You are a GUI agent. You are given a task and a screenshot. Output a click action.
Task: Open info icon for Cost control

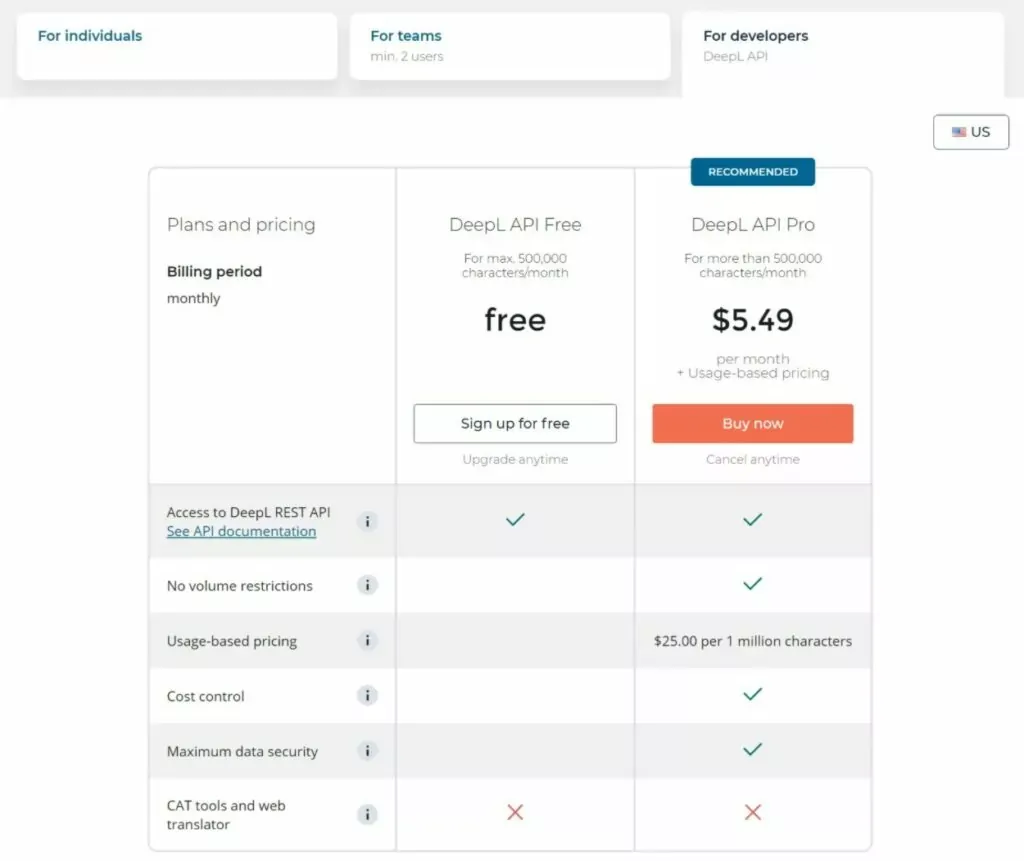[368, 696]
